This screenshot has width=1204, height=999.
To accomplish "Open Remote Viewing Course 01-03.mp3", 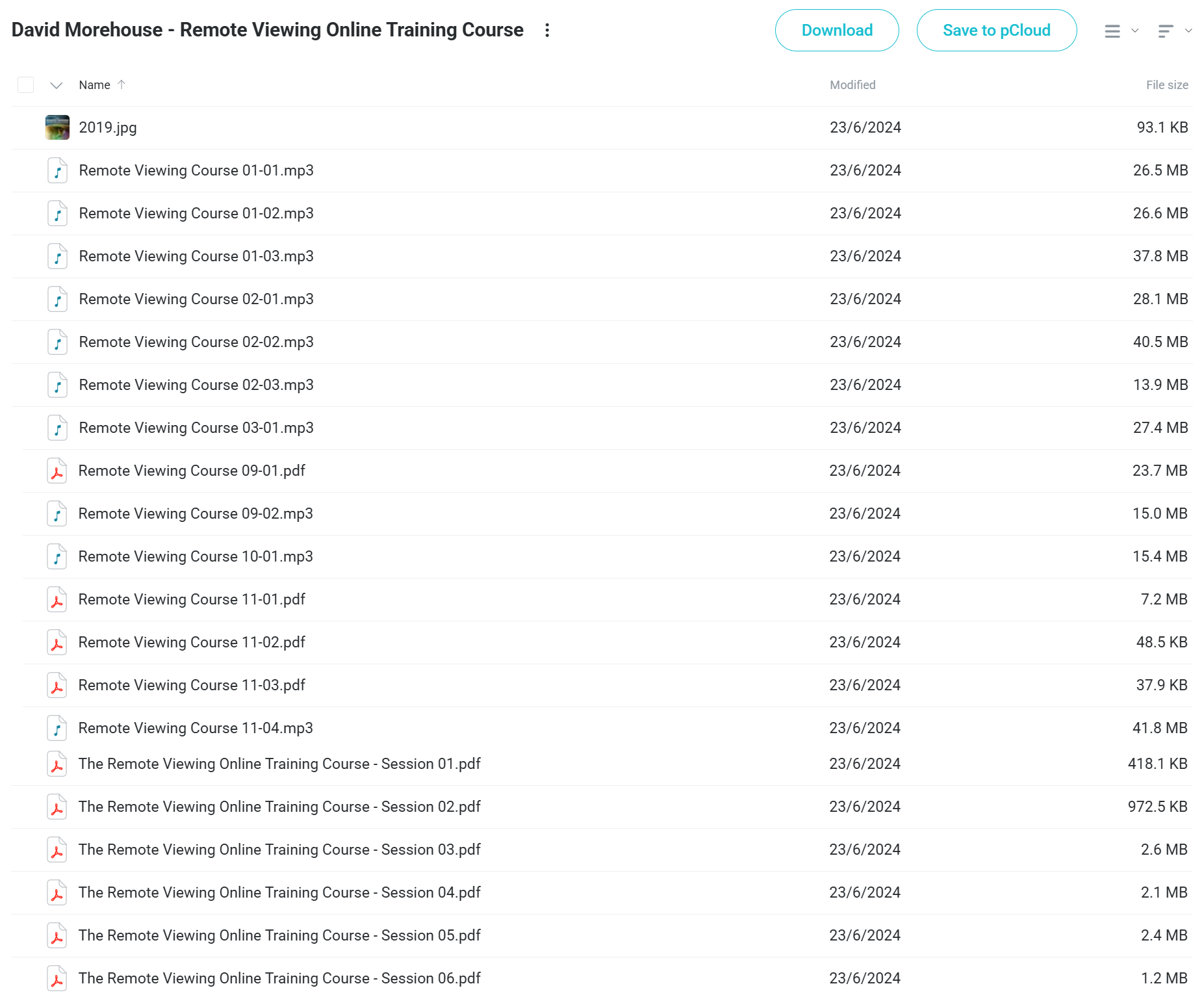I will [196, 256].
